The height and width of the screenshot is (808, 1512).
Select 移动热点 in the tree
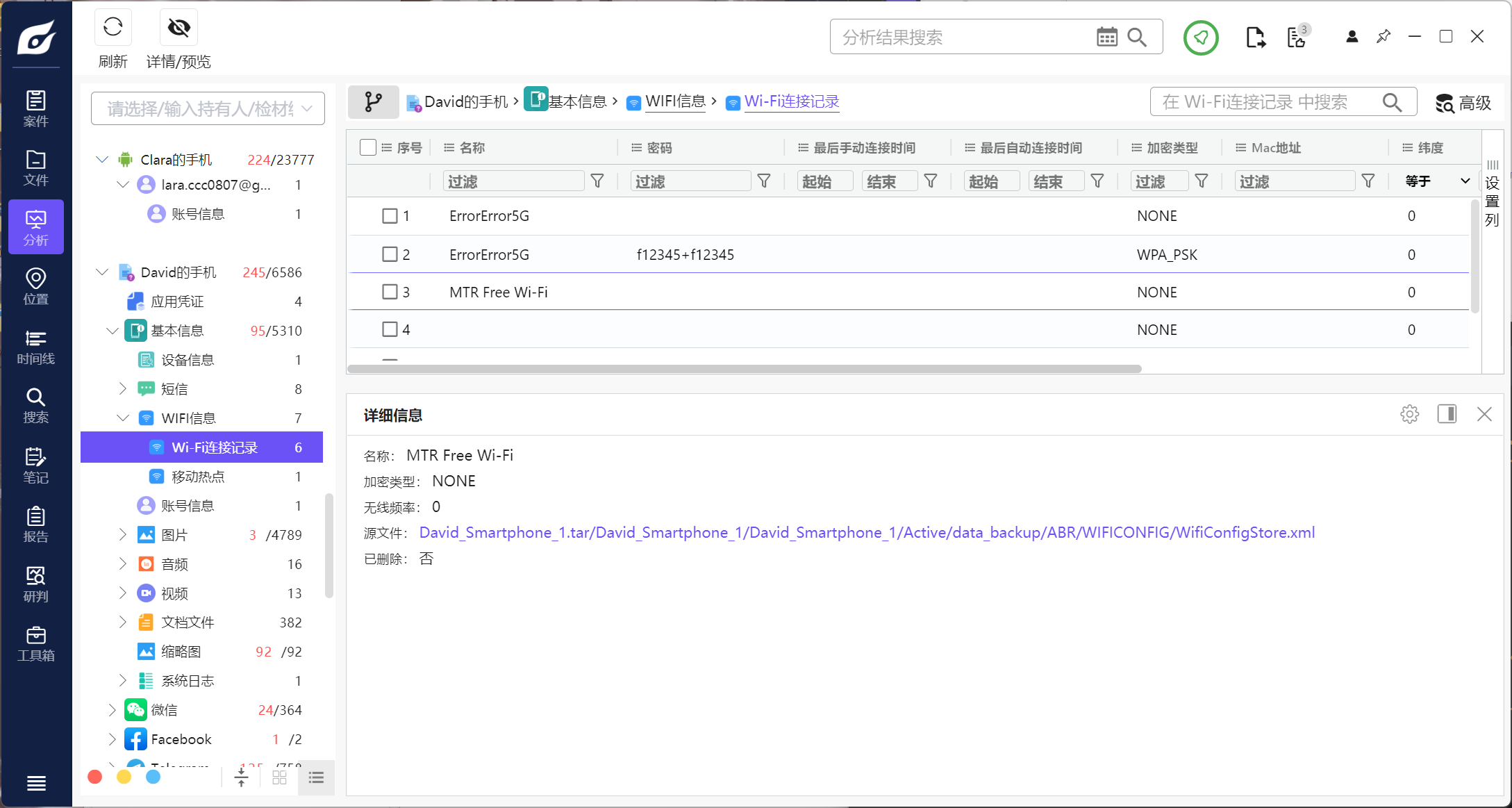[x=198, y=477]
